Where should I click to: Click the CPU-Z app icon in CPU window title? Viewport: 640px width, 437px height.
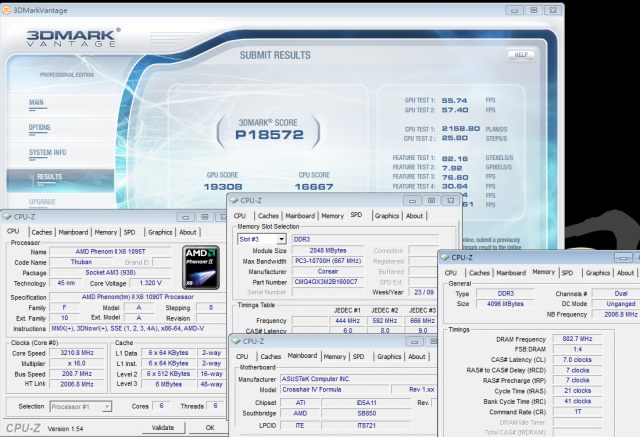[7, 217]
